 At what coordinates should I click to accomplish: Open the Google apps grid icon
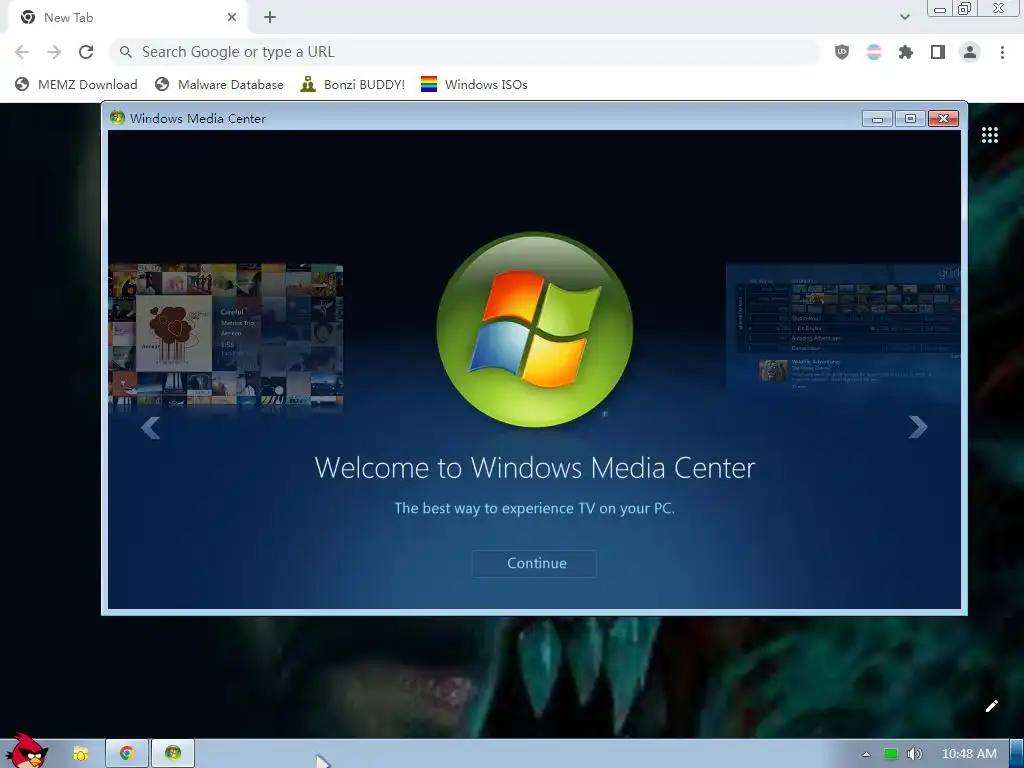click(x=990, y=135)
